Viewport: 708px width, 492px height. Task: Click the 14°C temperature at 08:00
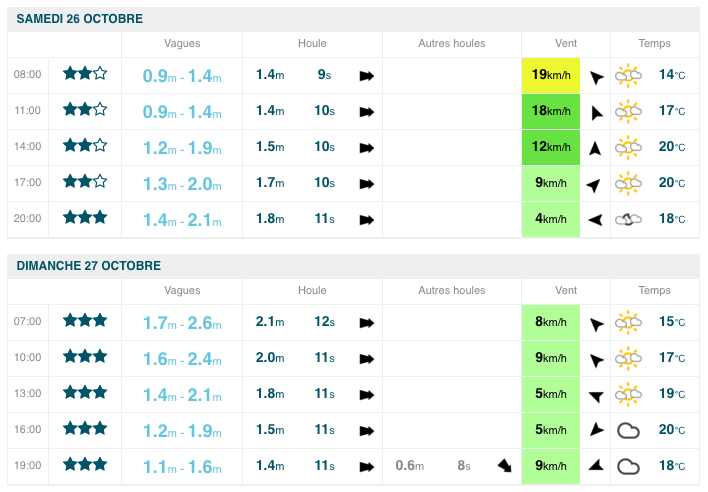[x=671, y=75]
